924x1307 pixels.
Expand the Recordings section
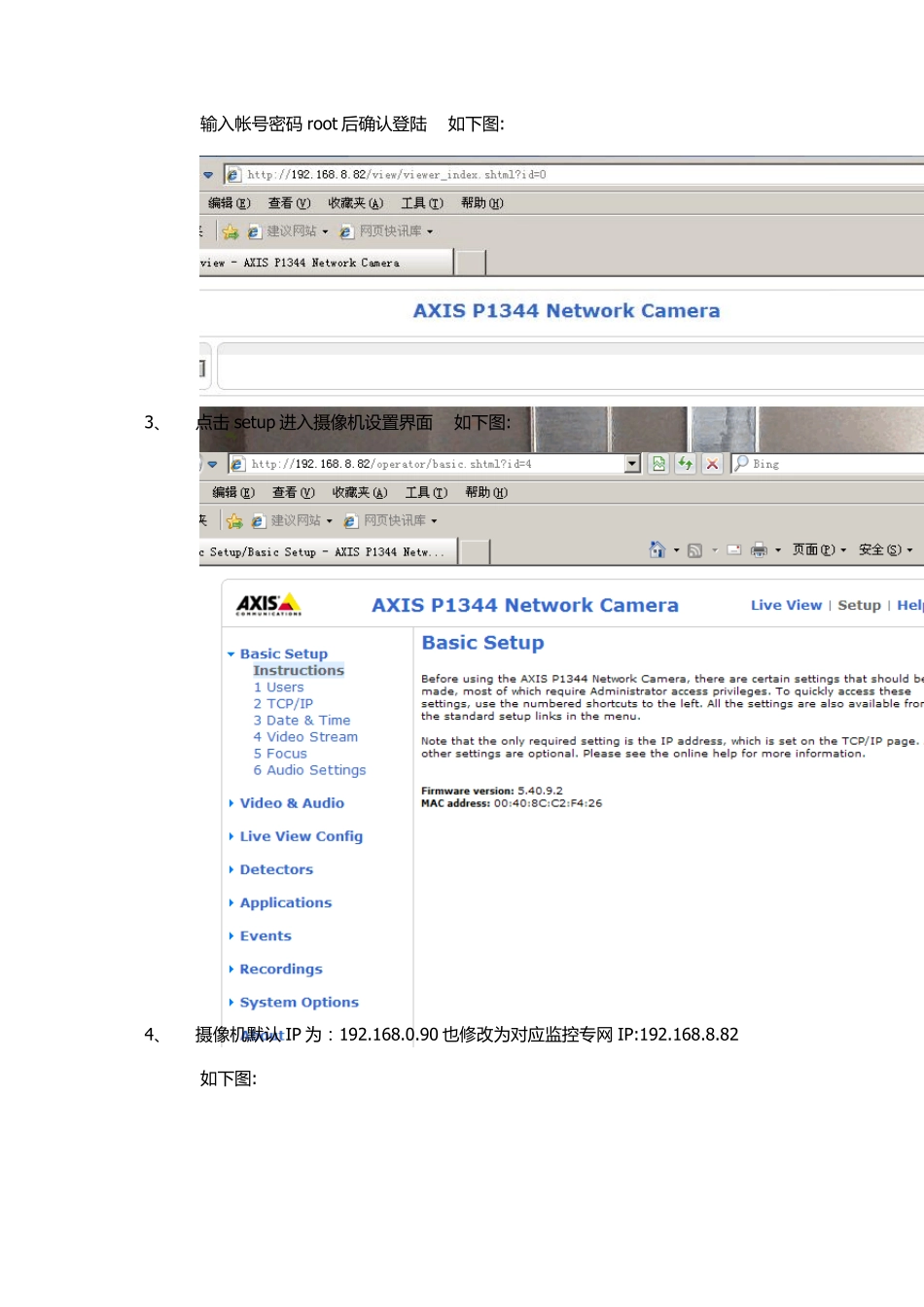[231, 969]
